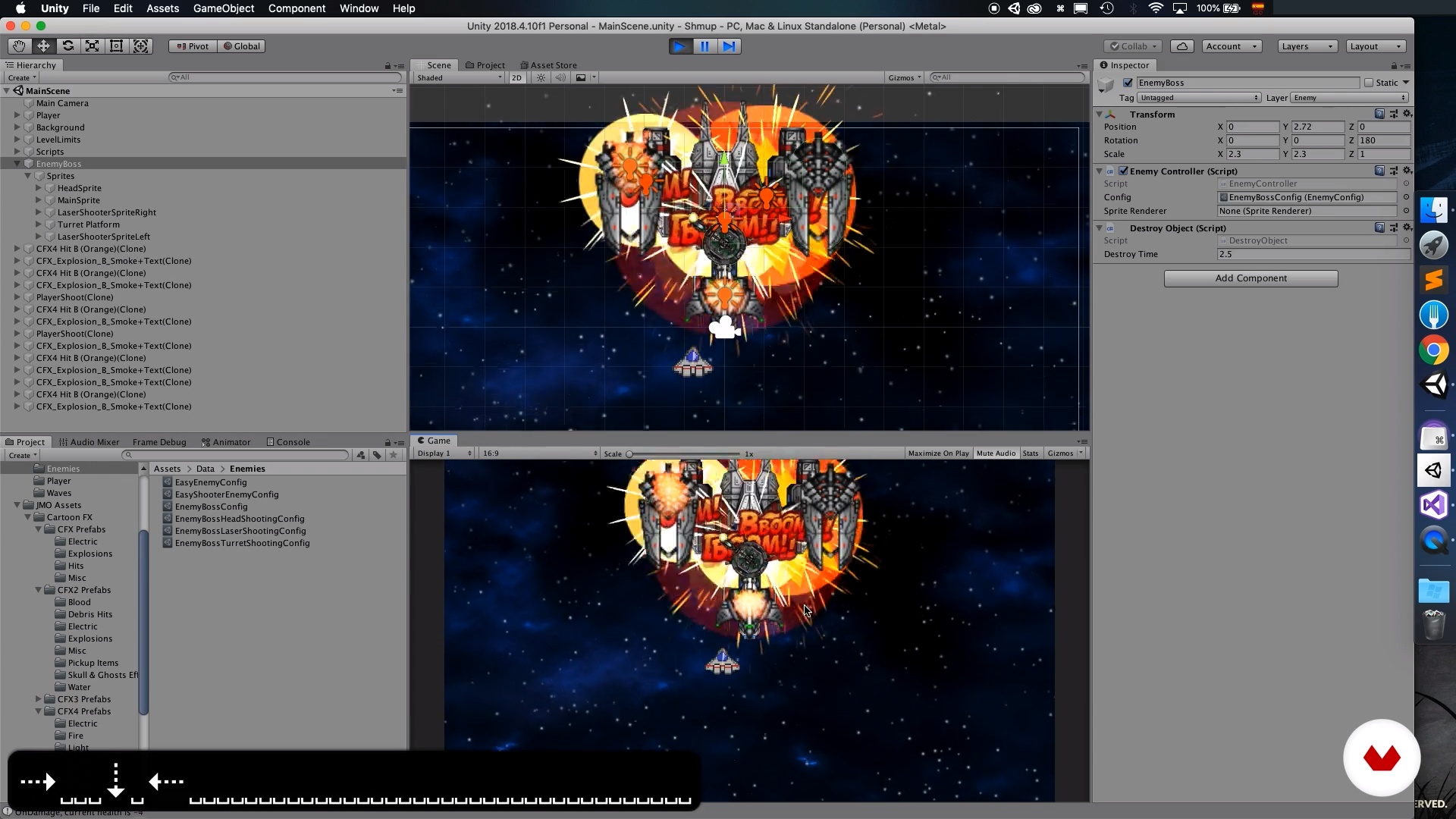The image size is (1456, 819).
Task: Toggle scene audio icon
Action: 560,77
